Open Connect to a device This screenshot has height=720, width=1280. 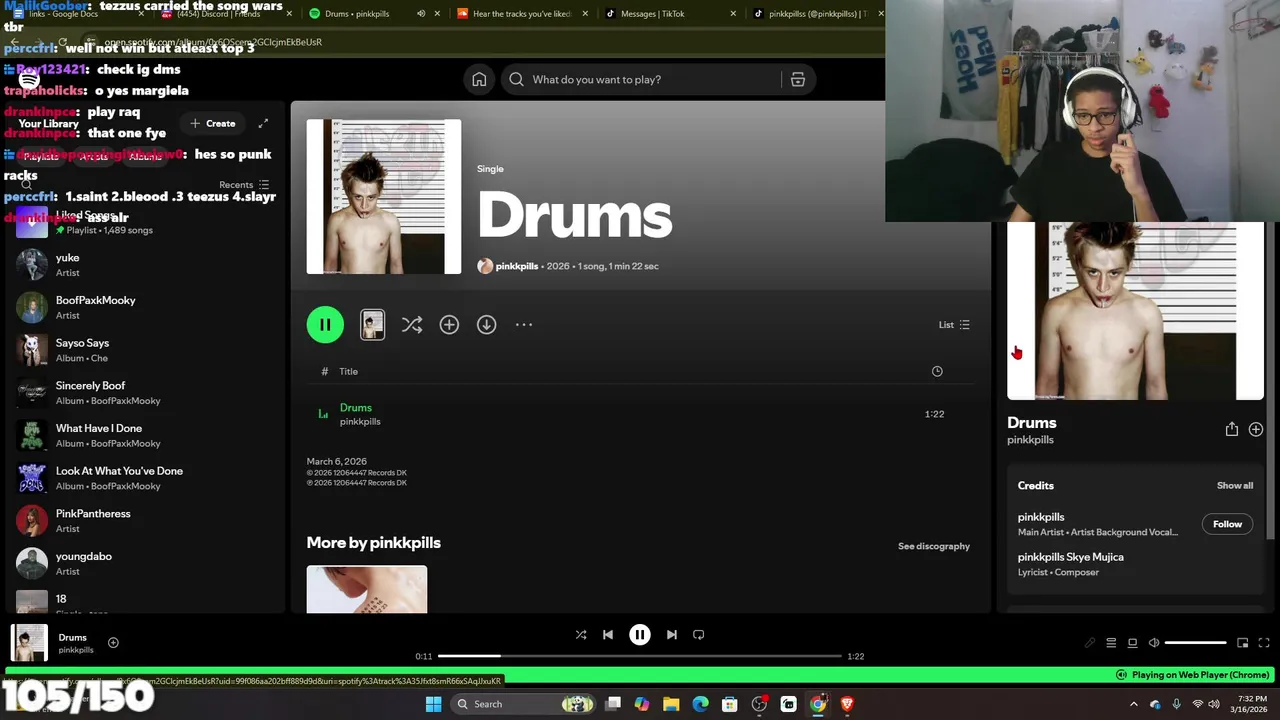(x=1133, y=643)
